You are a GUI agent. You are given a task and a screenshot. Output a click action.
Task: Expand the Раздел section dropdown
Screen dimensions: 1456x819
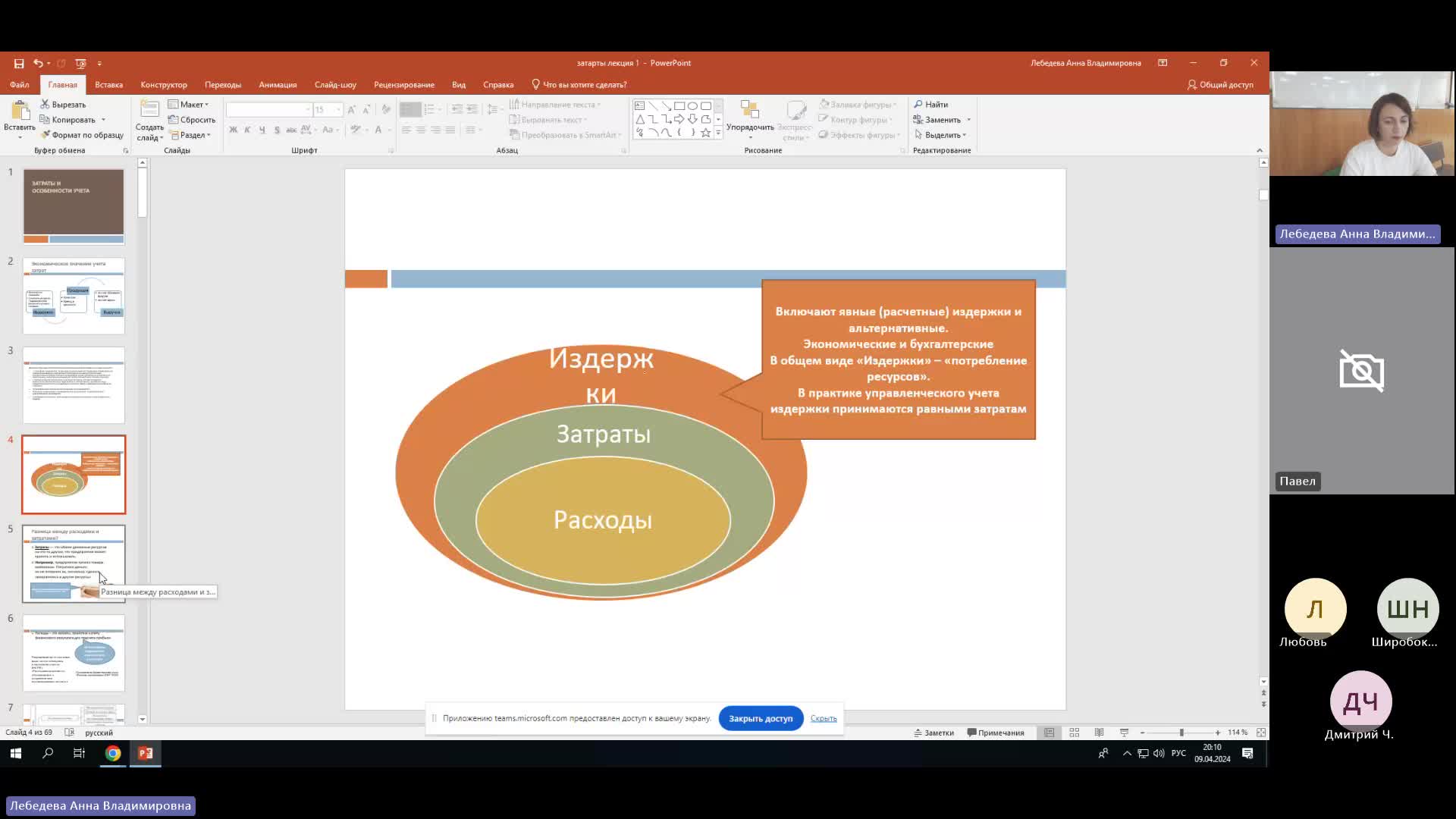(x=190, y=135)
